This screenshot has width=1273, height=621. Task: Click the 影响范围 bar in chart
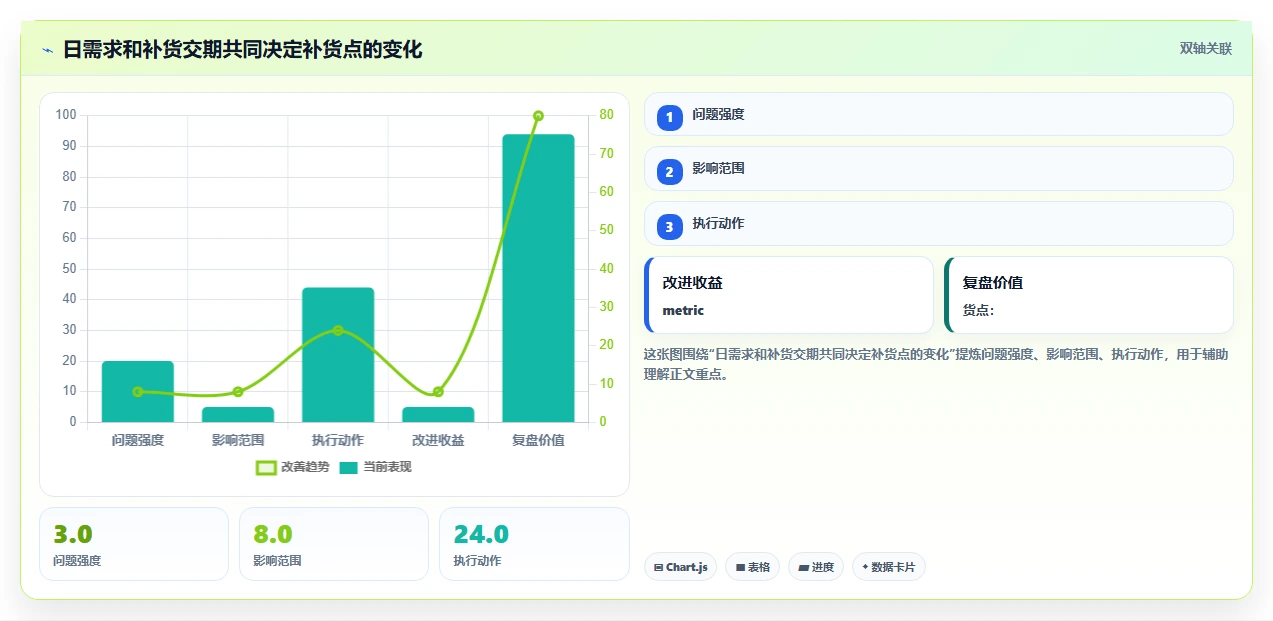[238, 414]
